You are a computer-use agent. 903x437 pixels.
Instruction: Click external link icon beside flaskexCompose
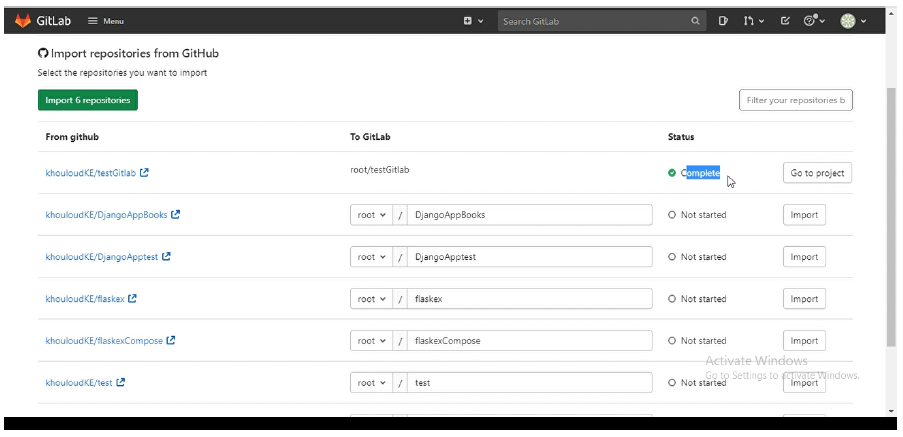coord(170,340)
